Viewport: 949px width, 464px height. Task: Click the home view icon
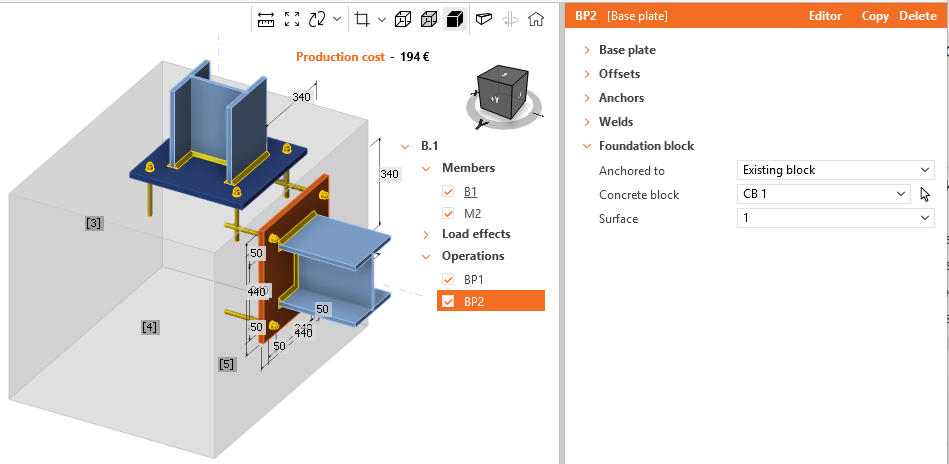(537, 19)
